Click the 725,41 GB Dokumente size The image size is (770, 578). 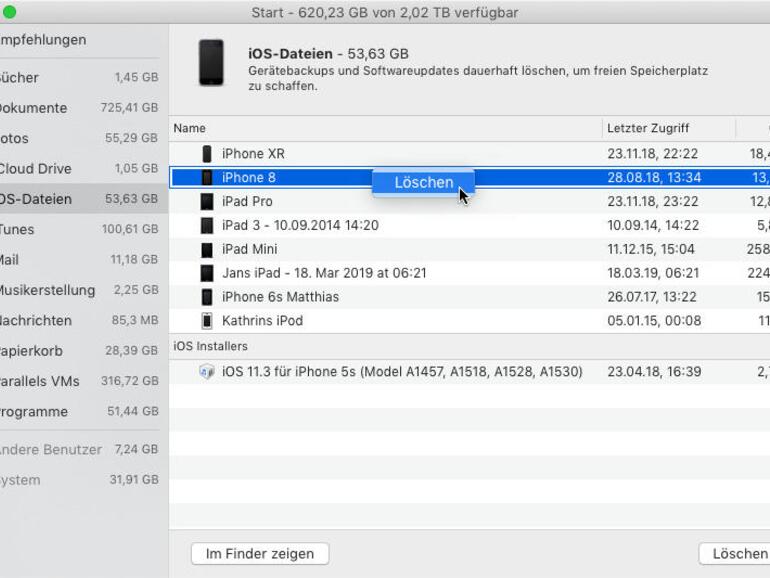129,108
